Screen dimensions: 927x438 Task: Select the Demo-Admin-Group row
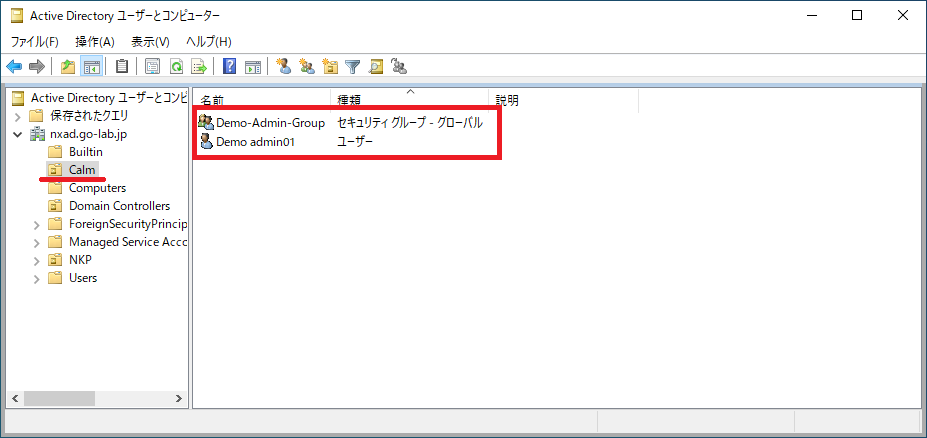tap(270, 123)
